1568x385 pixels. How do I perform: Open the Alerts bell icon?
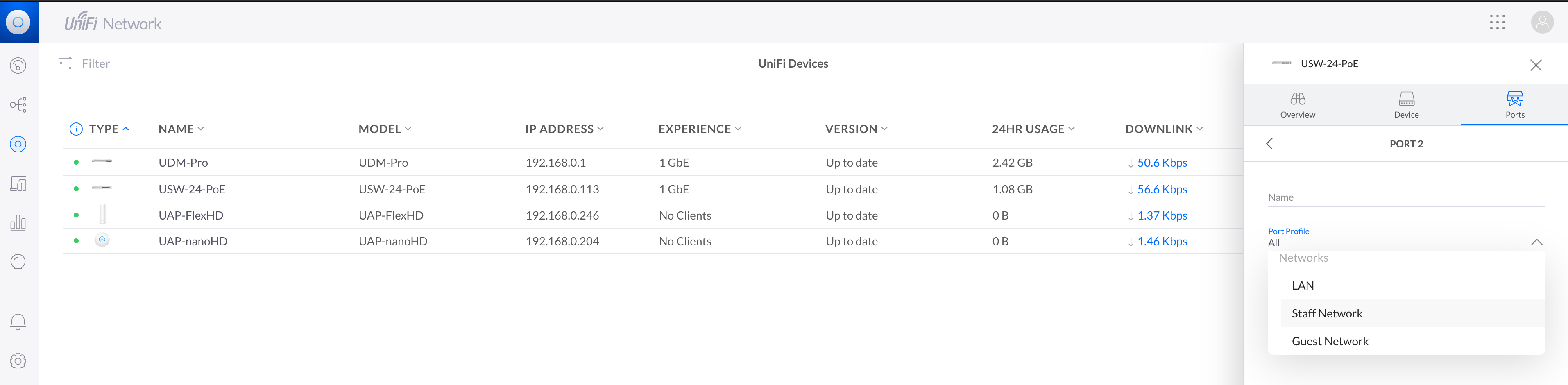pyautogui.click(x=18, y=322)
